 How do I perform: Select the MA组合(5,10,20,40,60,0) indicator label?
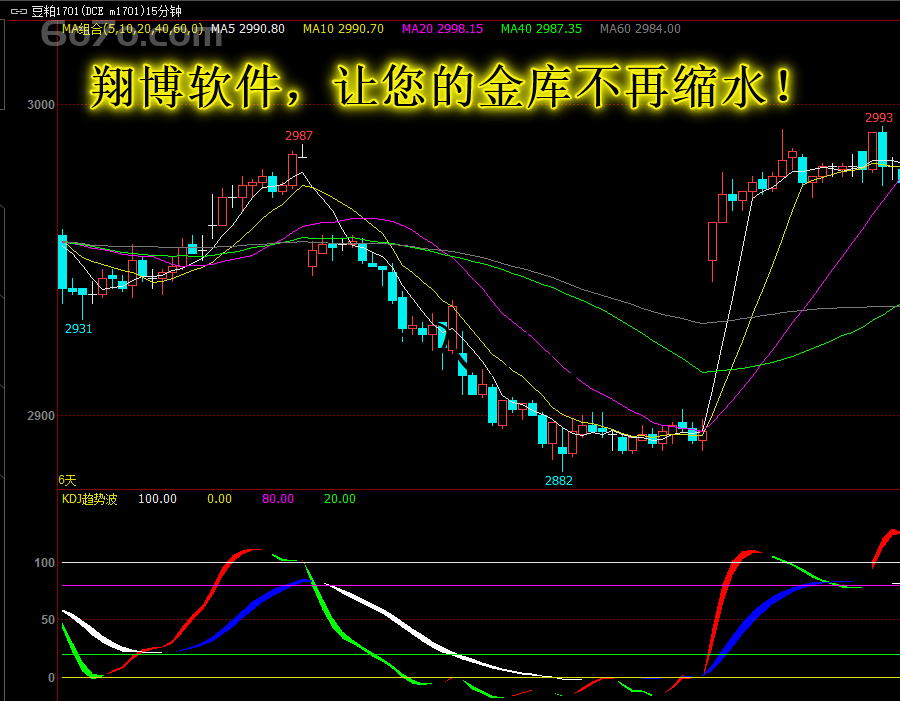click(x=132, y=29)
